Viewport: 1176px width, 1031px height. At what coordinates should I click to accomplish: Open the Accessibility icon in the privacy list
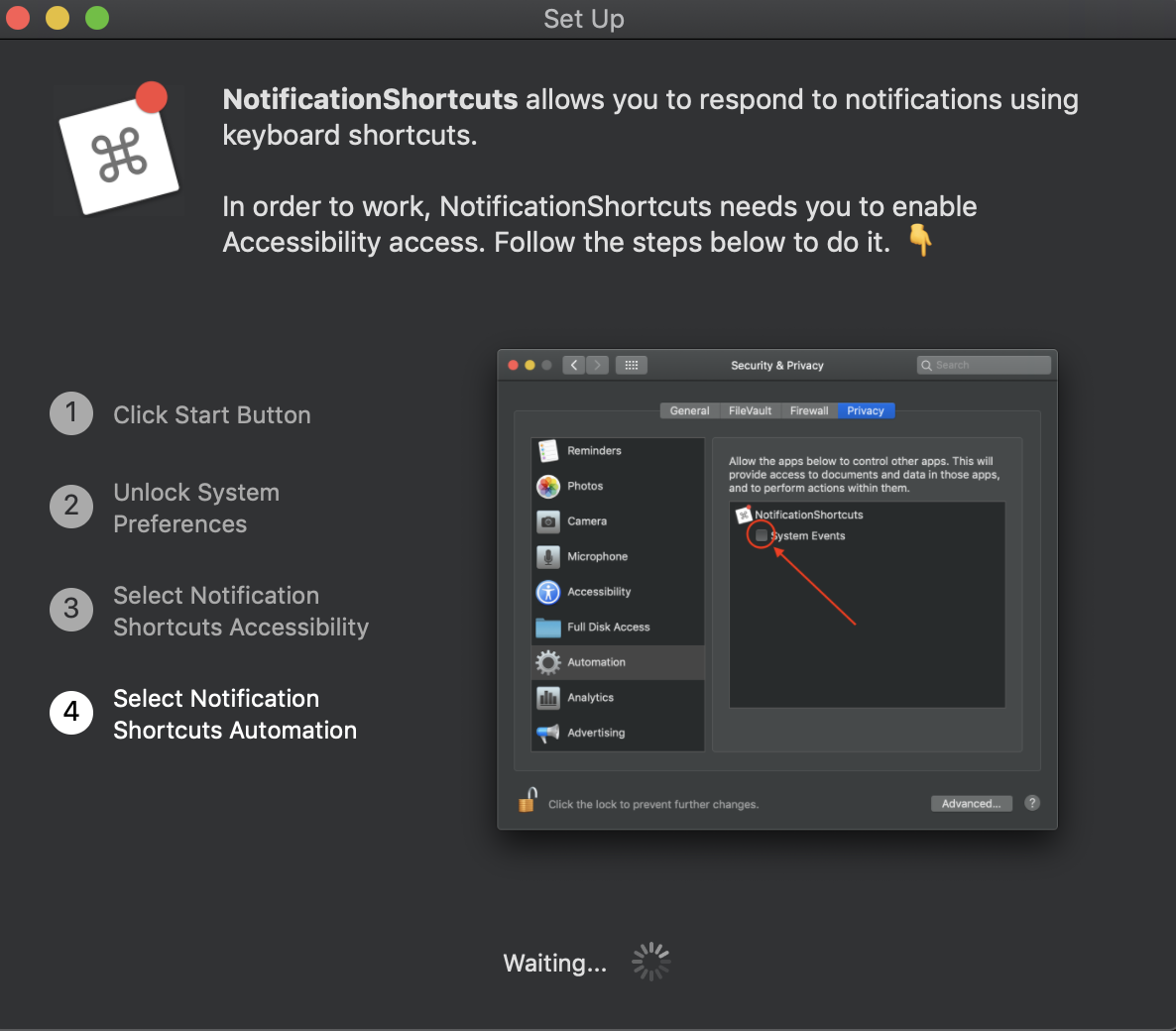(x=548, y=592)
